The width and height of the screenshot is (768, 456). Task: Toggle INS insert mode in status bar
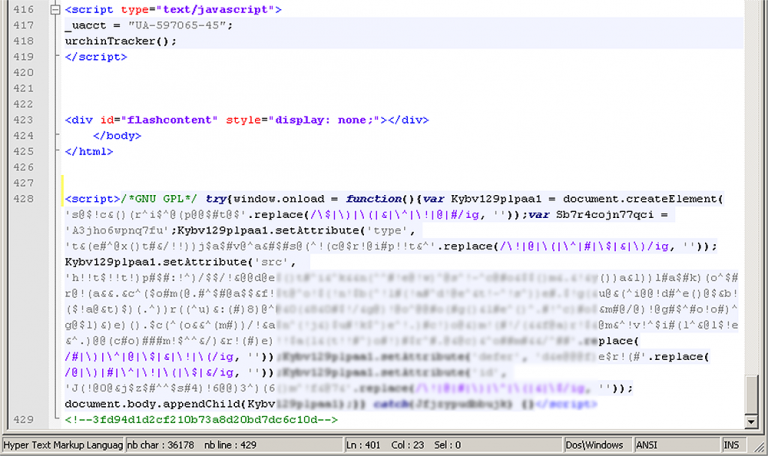pos(732,444)
